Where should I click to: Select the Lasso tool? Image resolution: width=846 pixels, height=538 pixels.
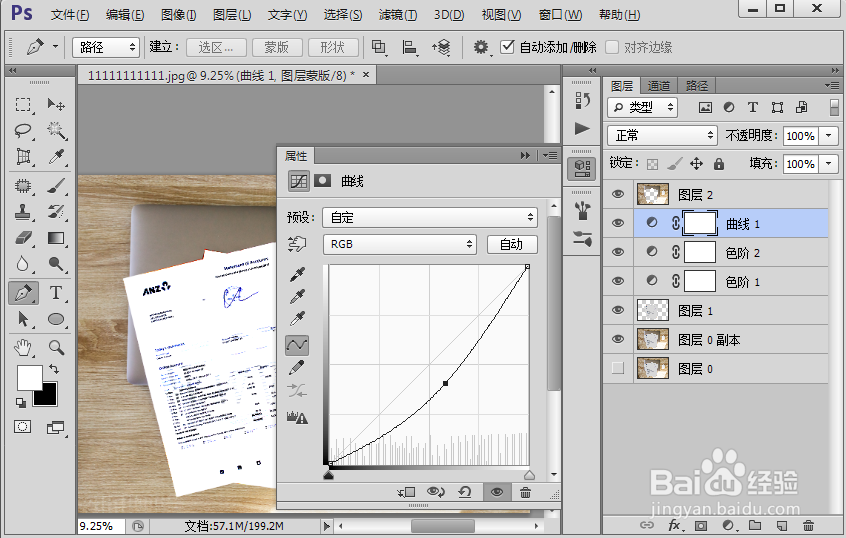[23, 130]
